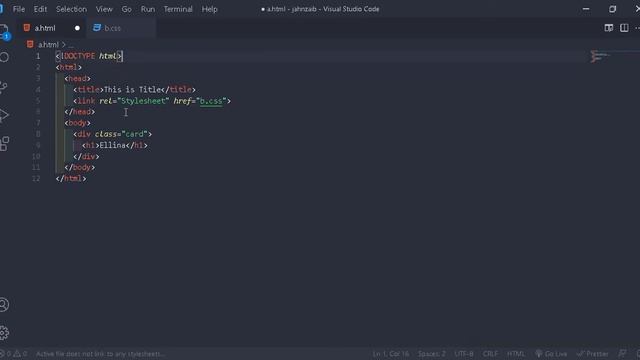Click the "Stylesheet" rel value
Viewport: 640px width, 360px height.
tap(143, 101)
